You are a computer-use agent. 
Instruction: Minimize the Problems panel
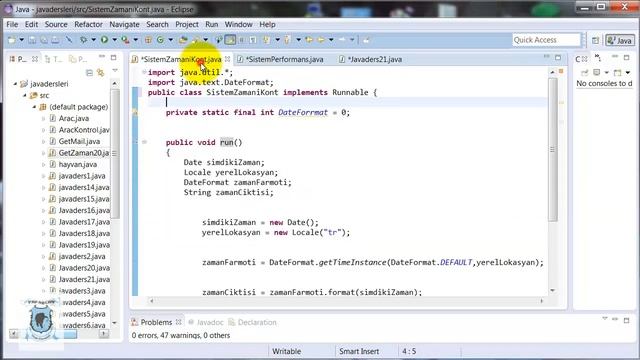click(615, 320)
